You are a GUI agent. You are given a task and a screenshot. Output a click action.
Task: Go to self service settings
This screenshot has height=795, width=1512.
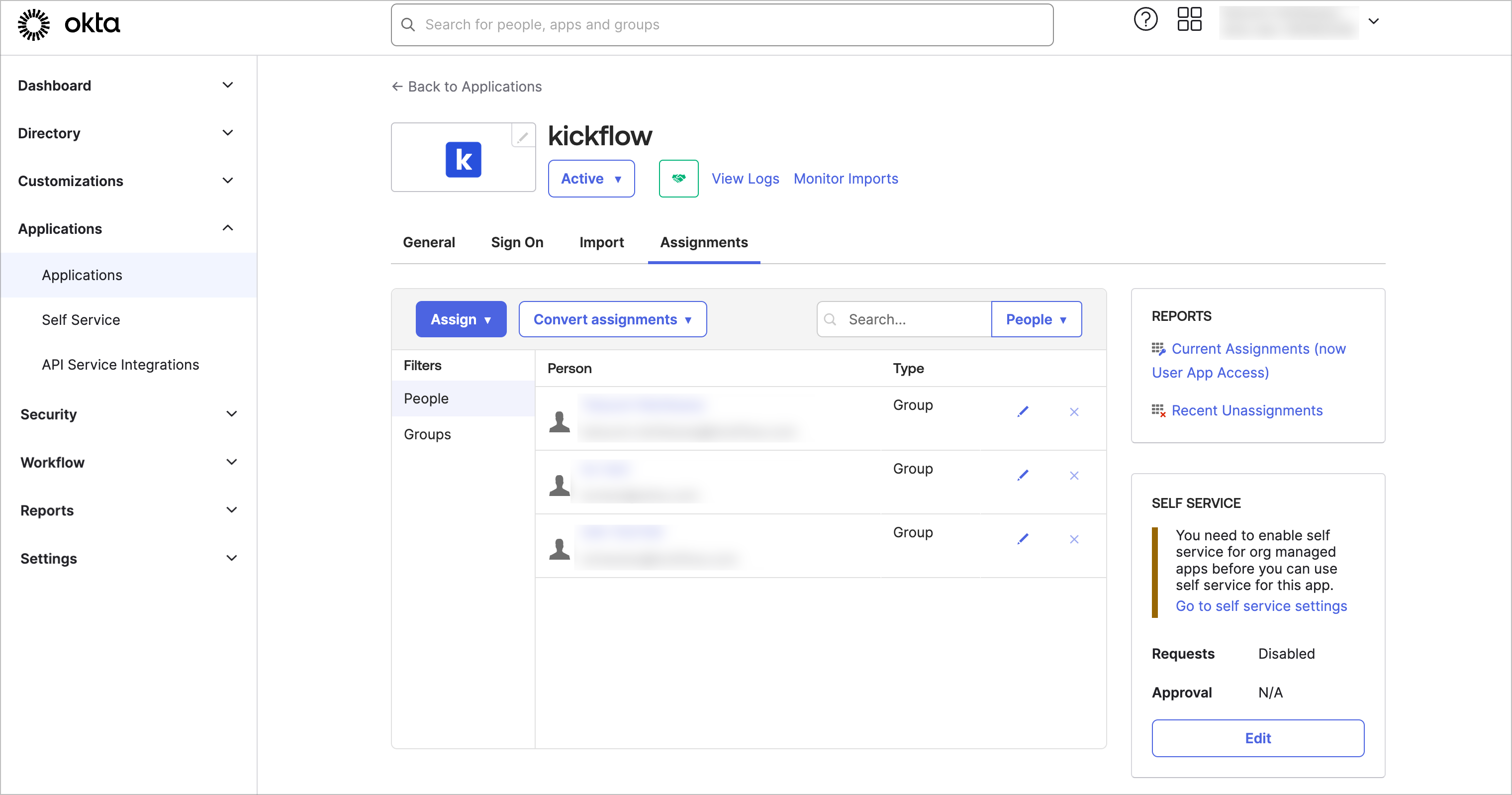1261,606
